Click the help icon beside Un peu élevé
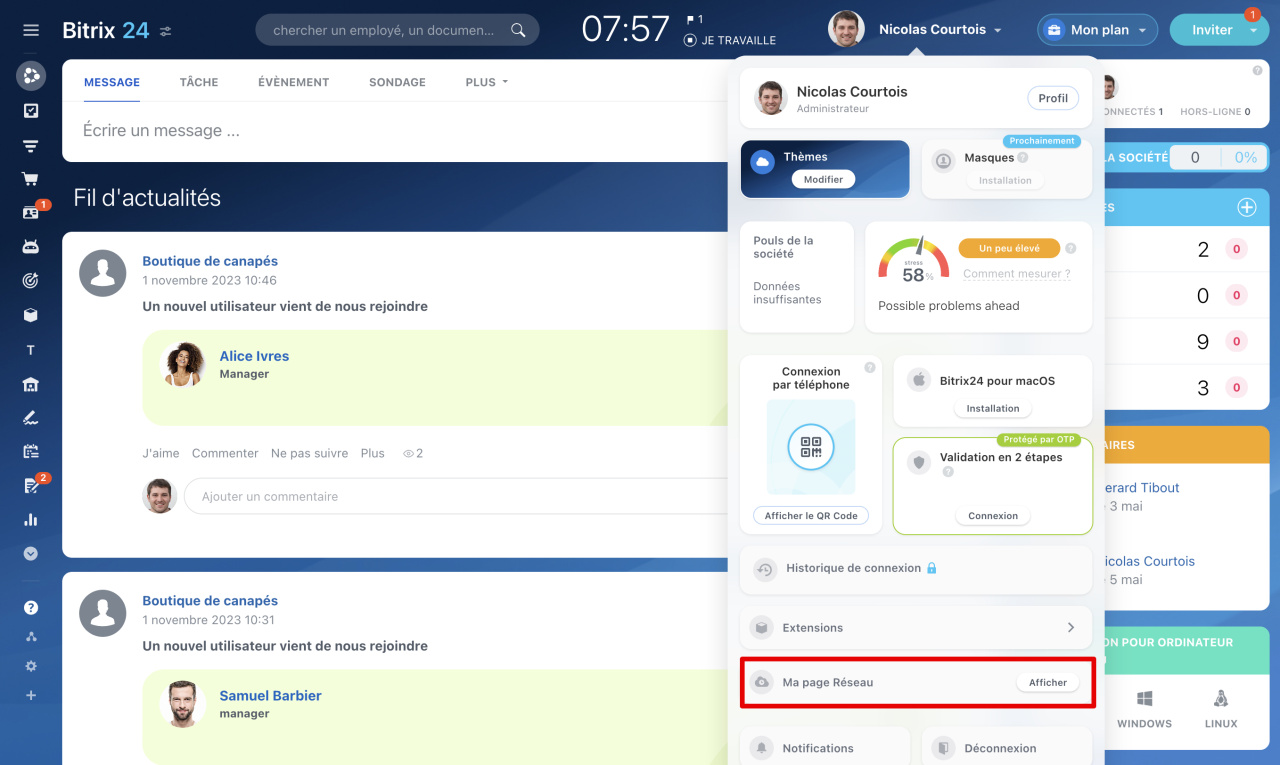The image size is (1280, 765). point(1071,248)
